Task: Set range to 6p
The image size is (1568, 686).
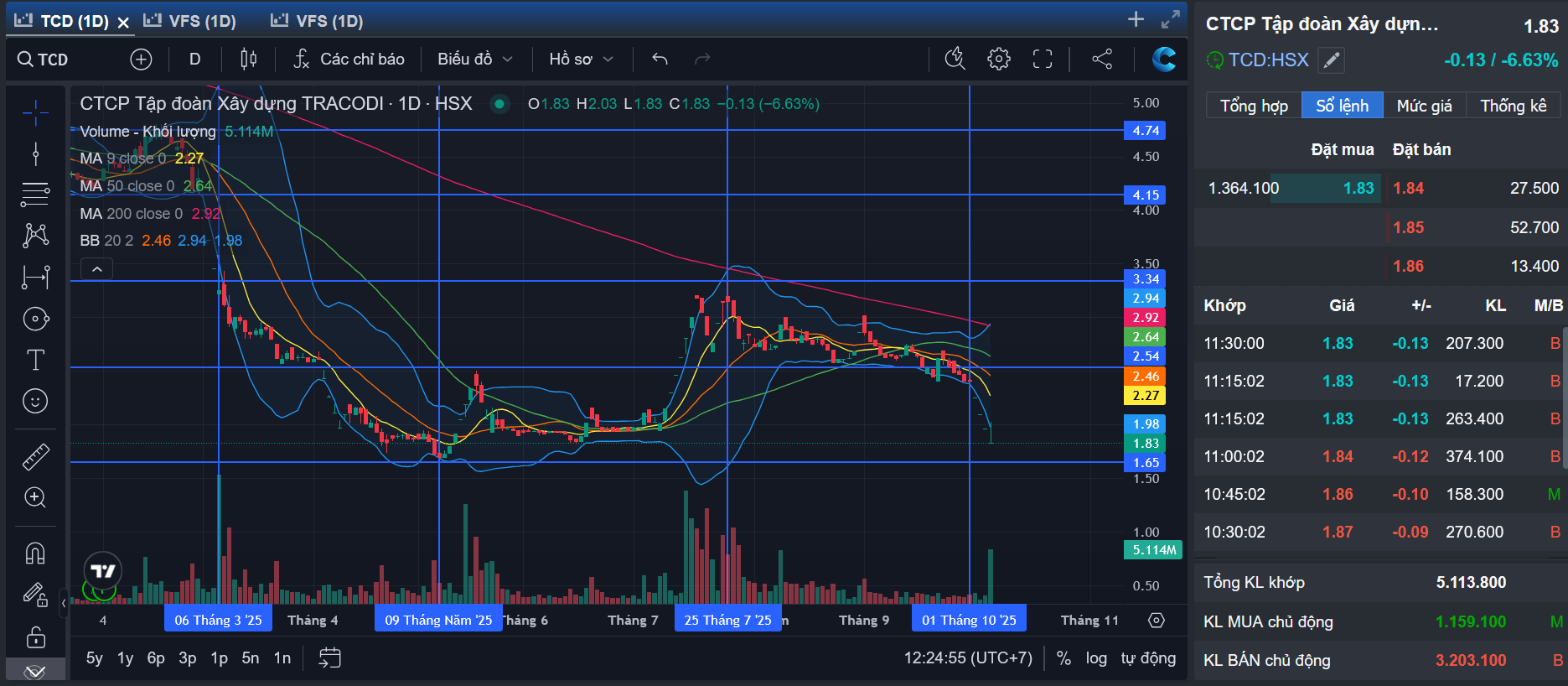Action: [x=157, y=658]
